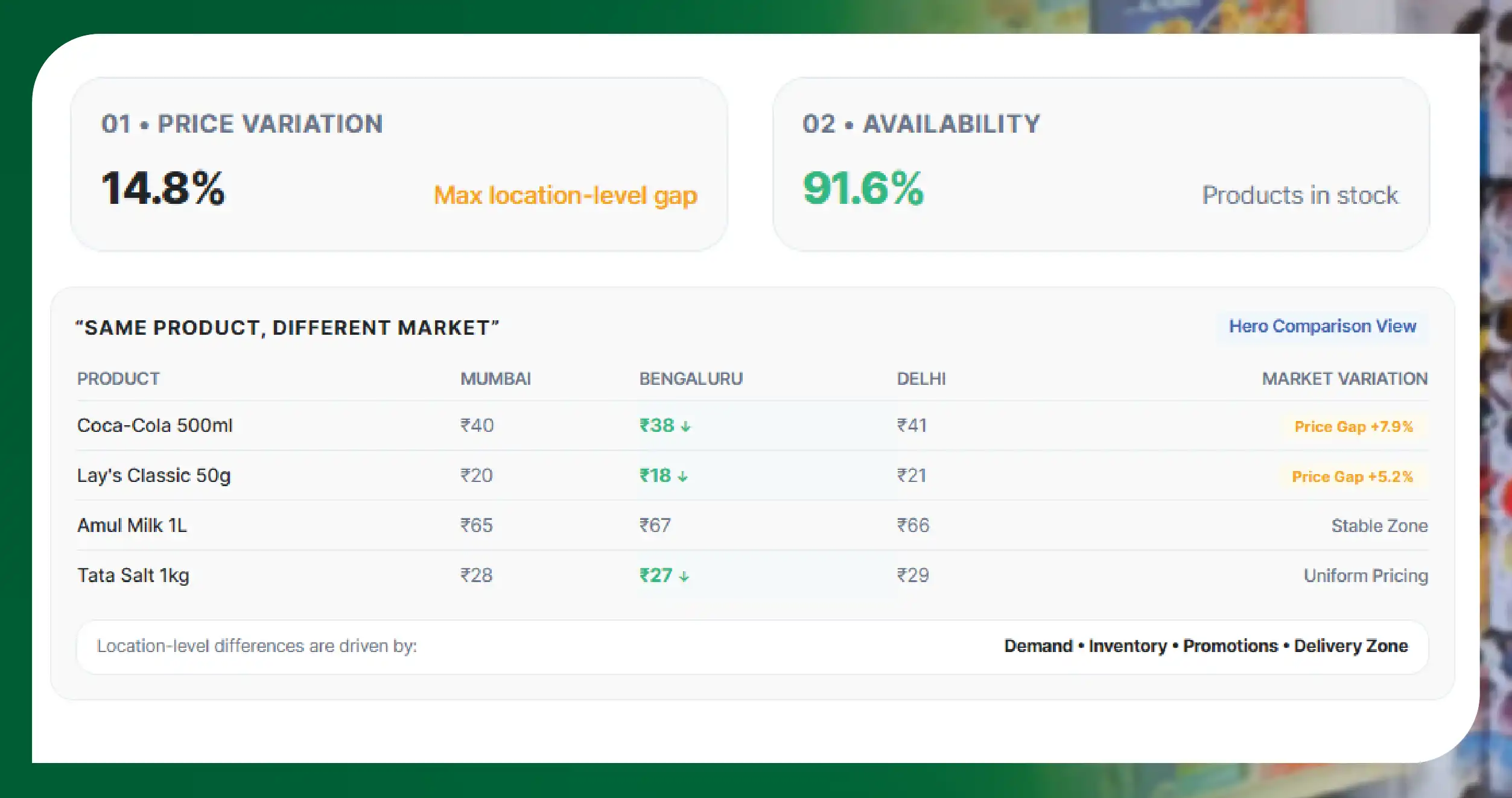Click the Promotions driver label
Screen dimensions: 1512x798
coord(1230,646)
